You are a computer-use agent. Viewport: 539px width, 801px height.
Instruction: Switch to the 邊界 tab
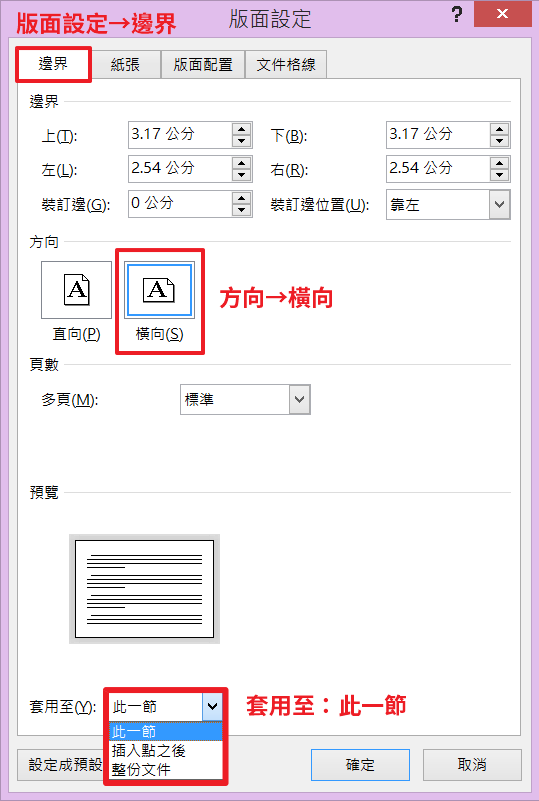[x=53, y=64]
